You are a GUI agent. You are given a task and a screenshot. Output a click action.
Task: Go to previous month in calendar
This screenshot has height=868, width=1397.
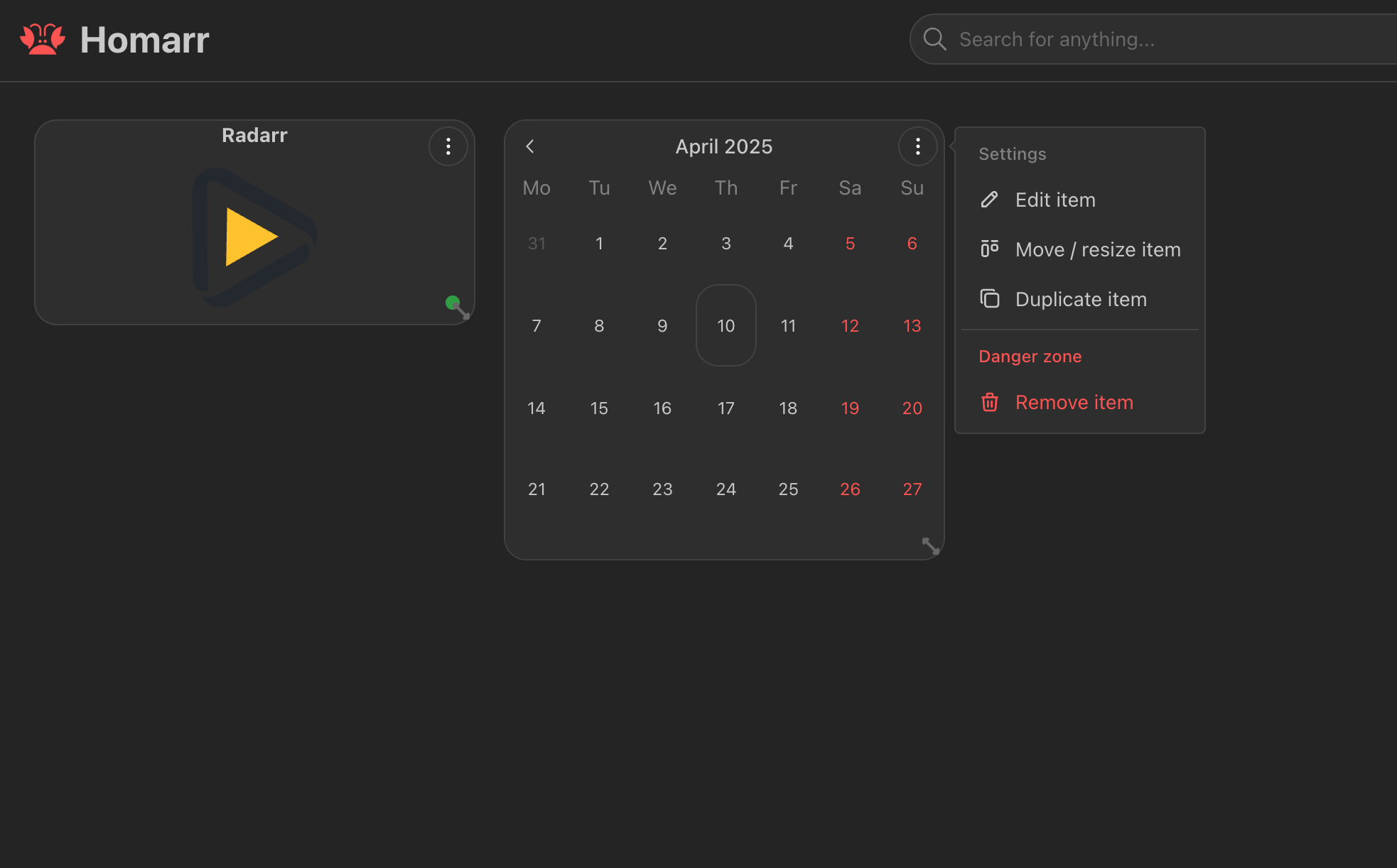coord(530,146)
